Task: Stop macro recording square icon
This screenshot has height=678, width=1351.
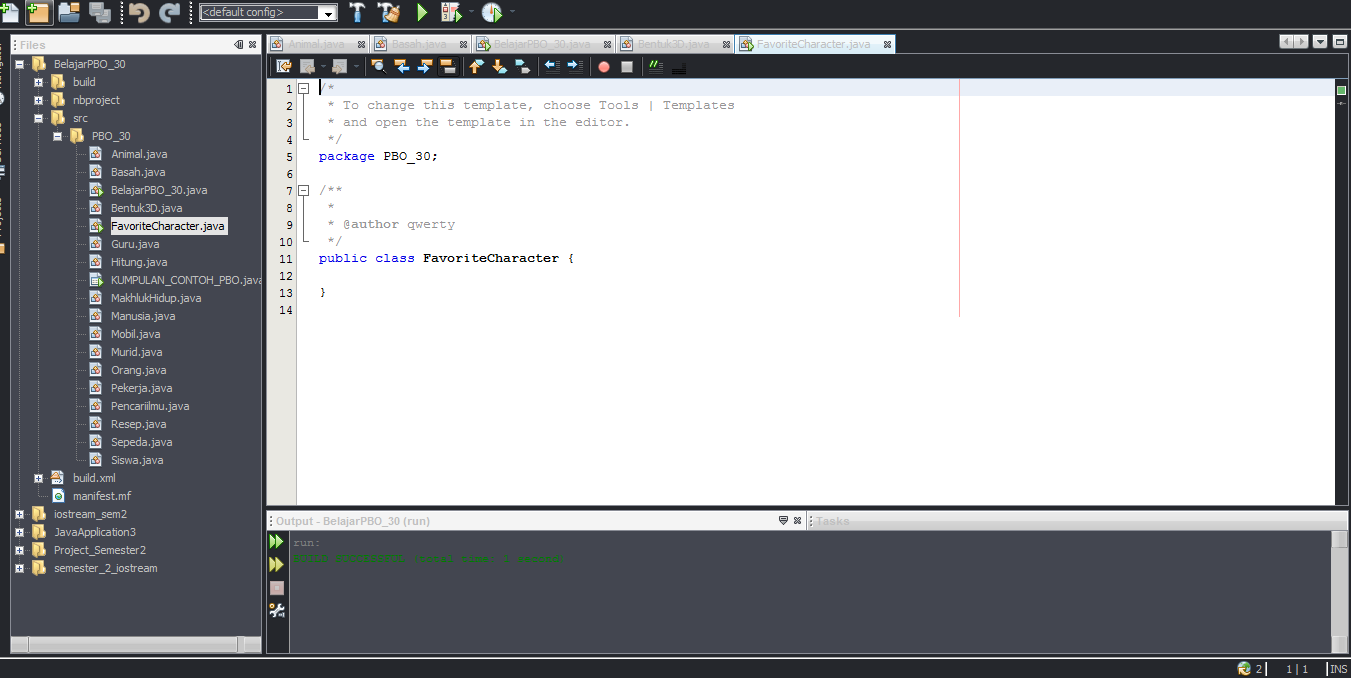Action: [x=627, y=67]
